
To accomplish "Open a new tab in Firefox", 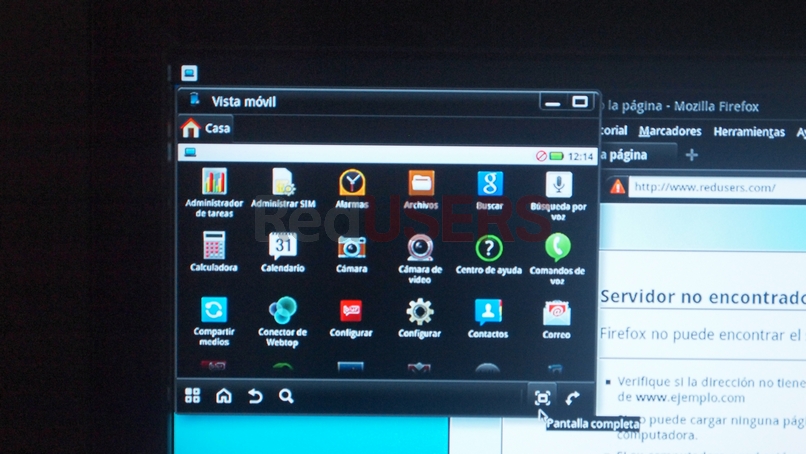I will click(691, 154).
